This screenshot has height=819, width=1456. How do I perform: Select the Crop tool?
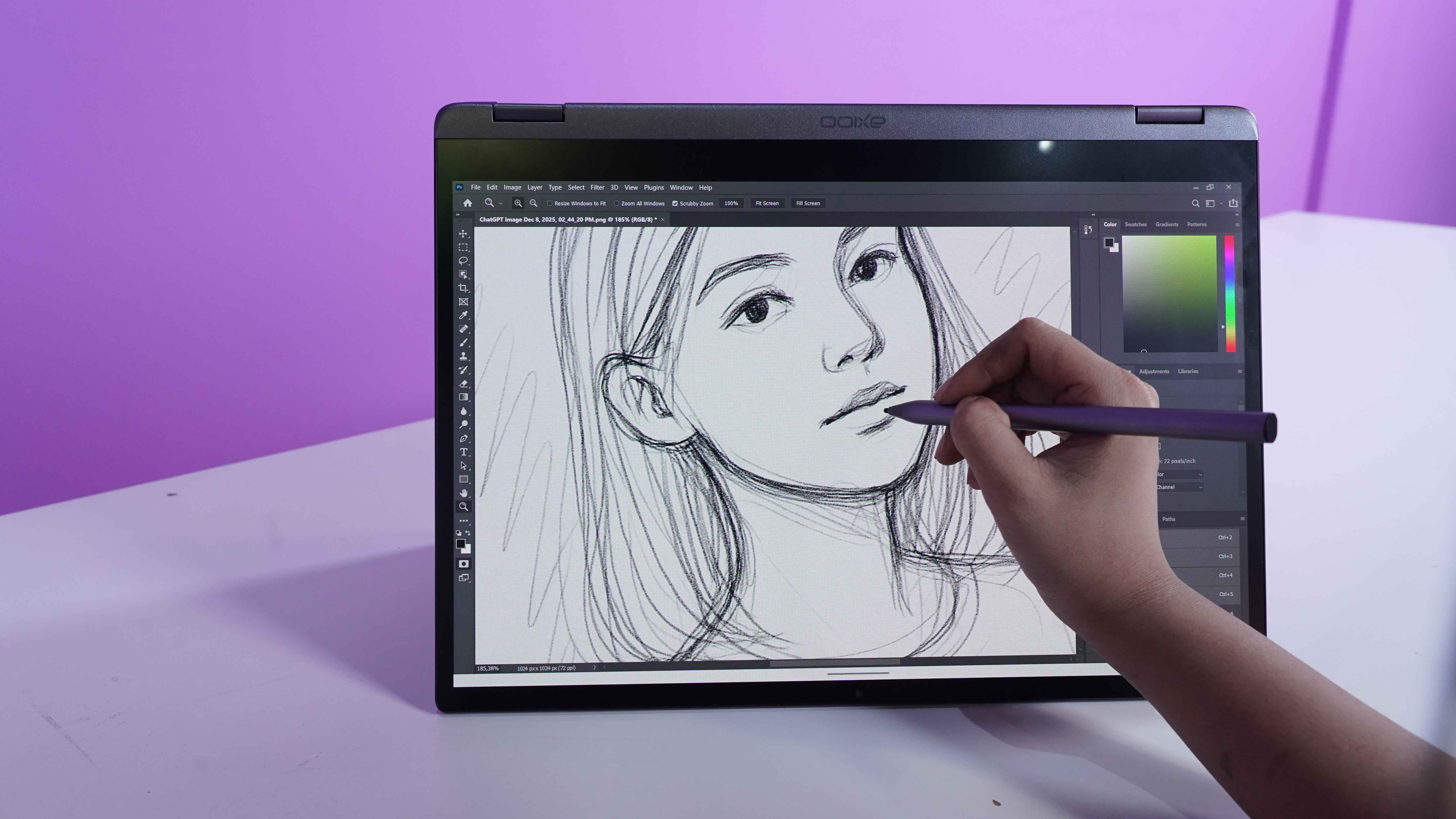463,288
